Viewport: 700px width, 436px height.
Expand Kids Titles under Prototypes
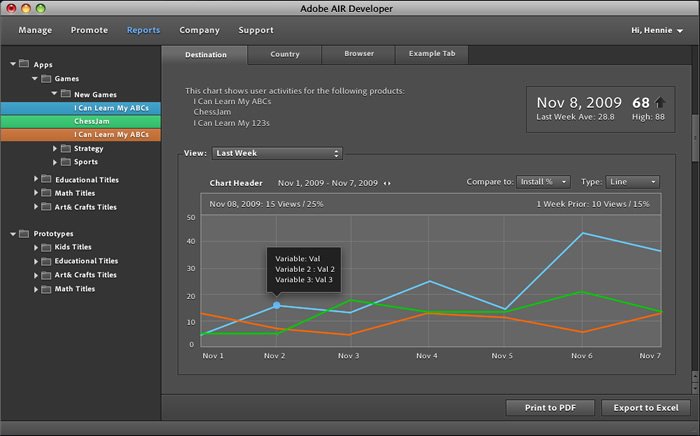pos(36,247)
